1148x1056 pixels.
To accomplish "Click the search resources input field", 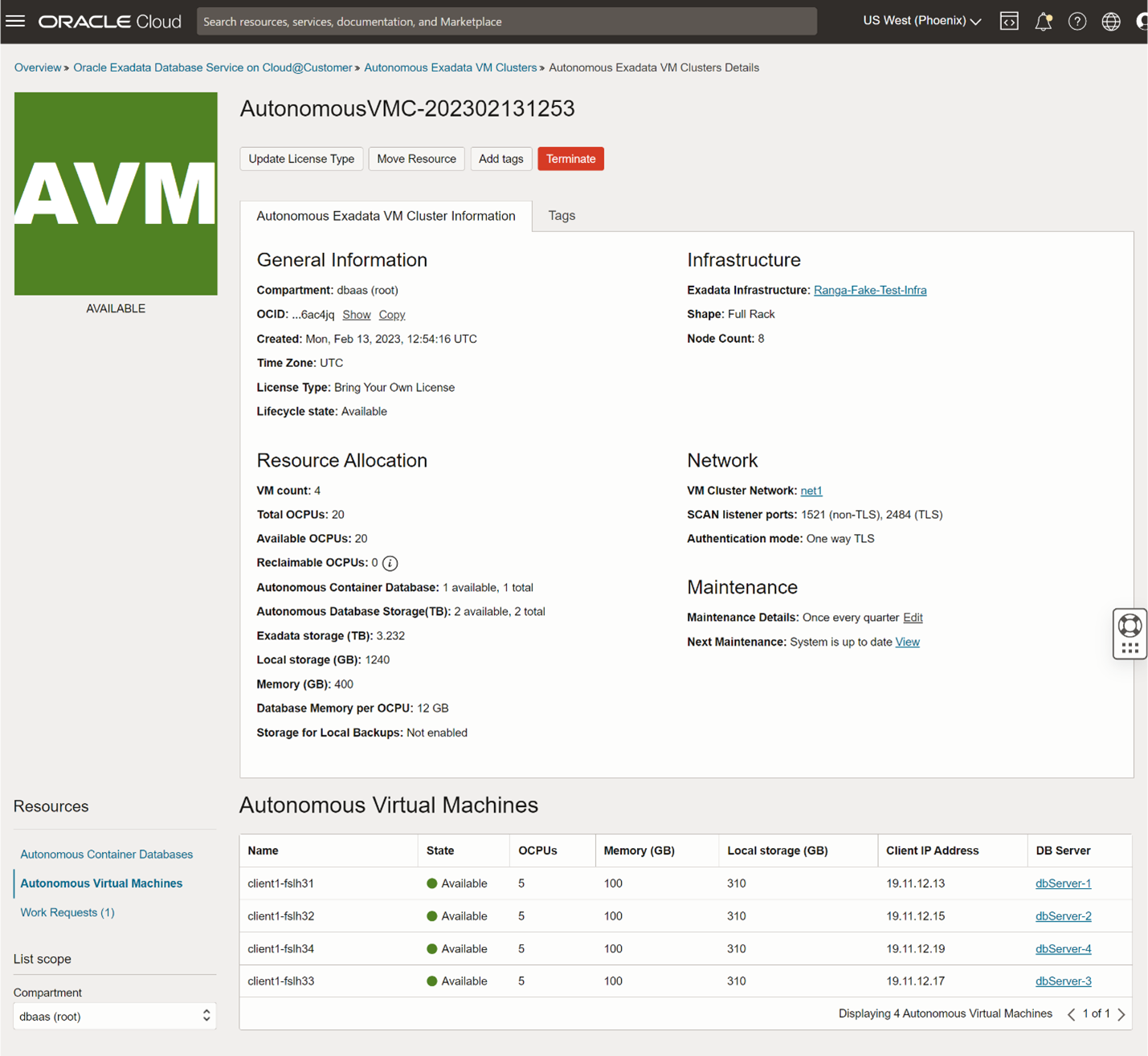I will 507,21.
